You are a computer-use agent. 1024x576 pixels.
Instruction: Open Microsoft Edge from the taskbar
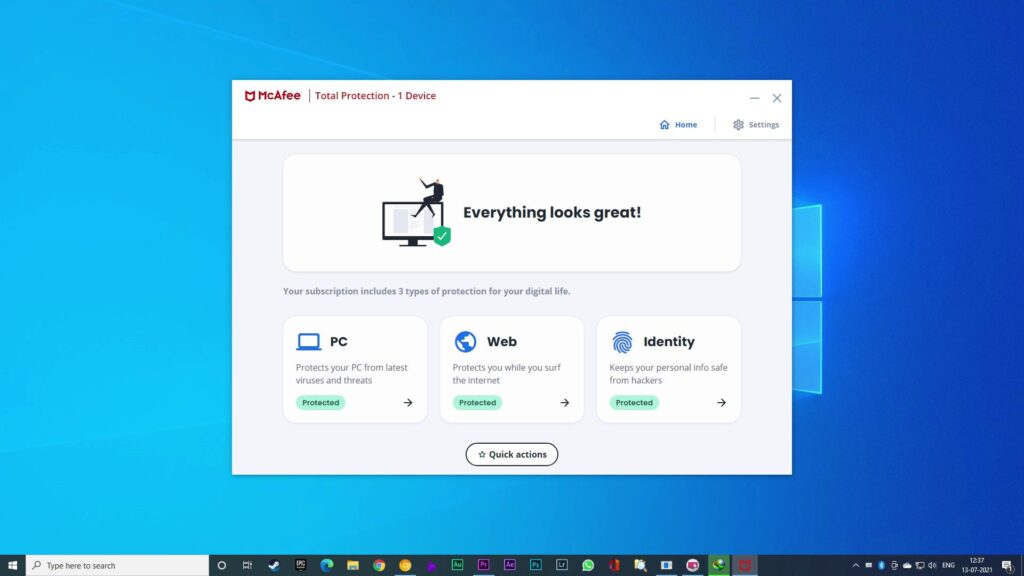pyautogui.click(x=327, y=566)
